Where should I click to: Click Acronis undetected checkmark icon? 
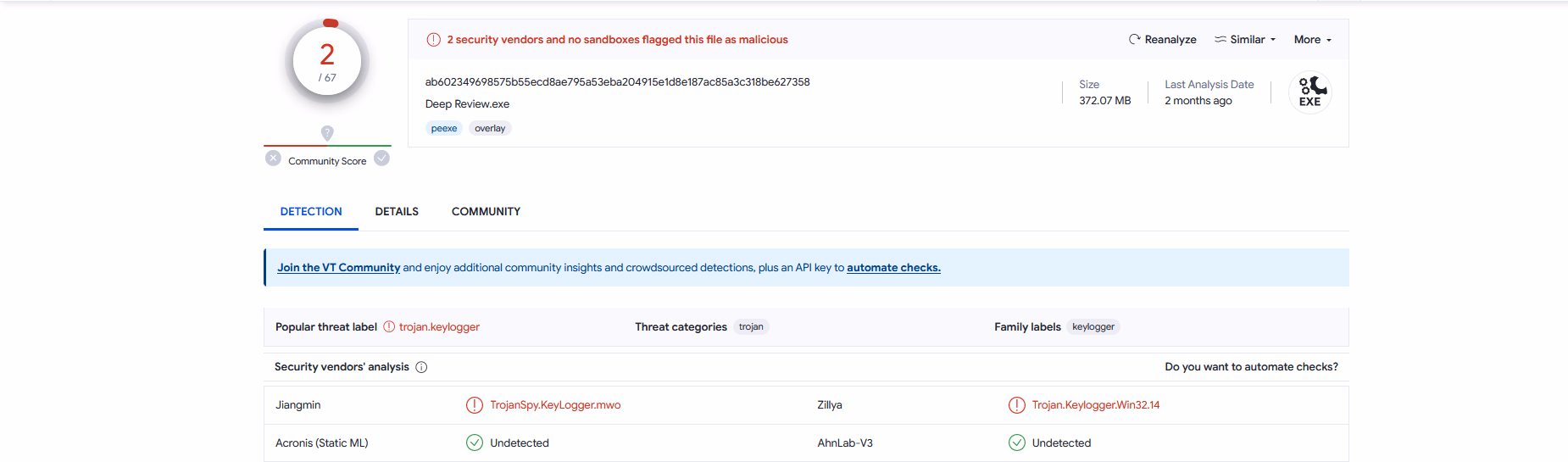[x=475, y=443]
